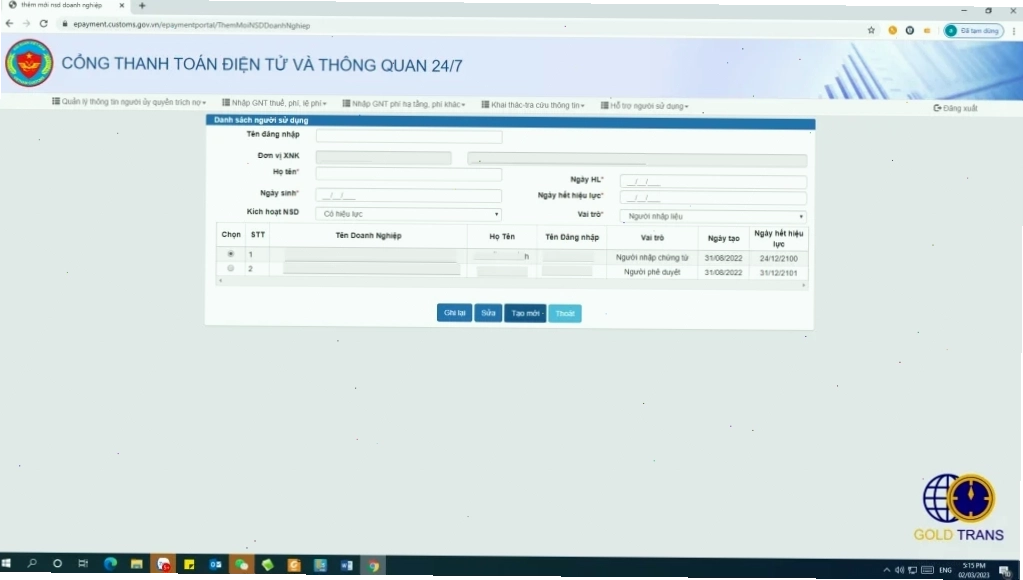Expand Quản lý thông tin người ủy quyền menu
Viewport: 1023px width, 580px height.
[x=129, y=102]
